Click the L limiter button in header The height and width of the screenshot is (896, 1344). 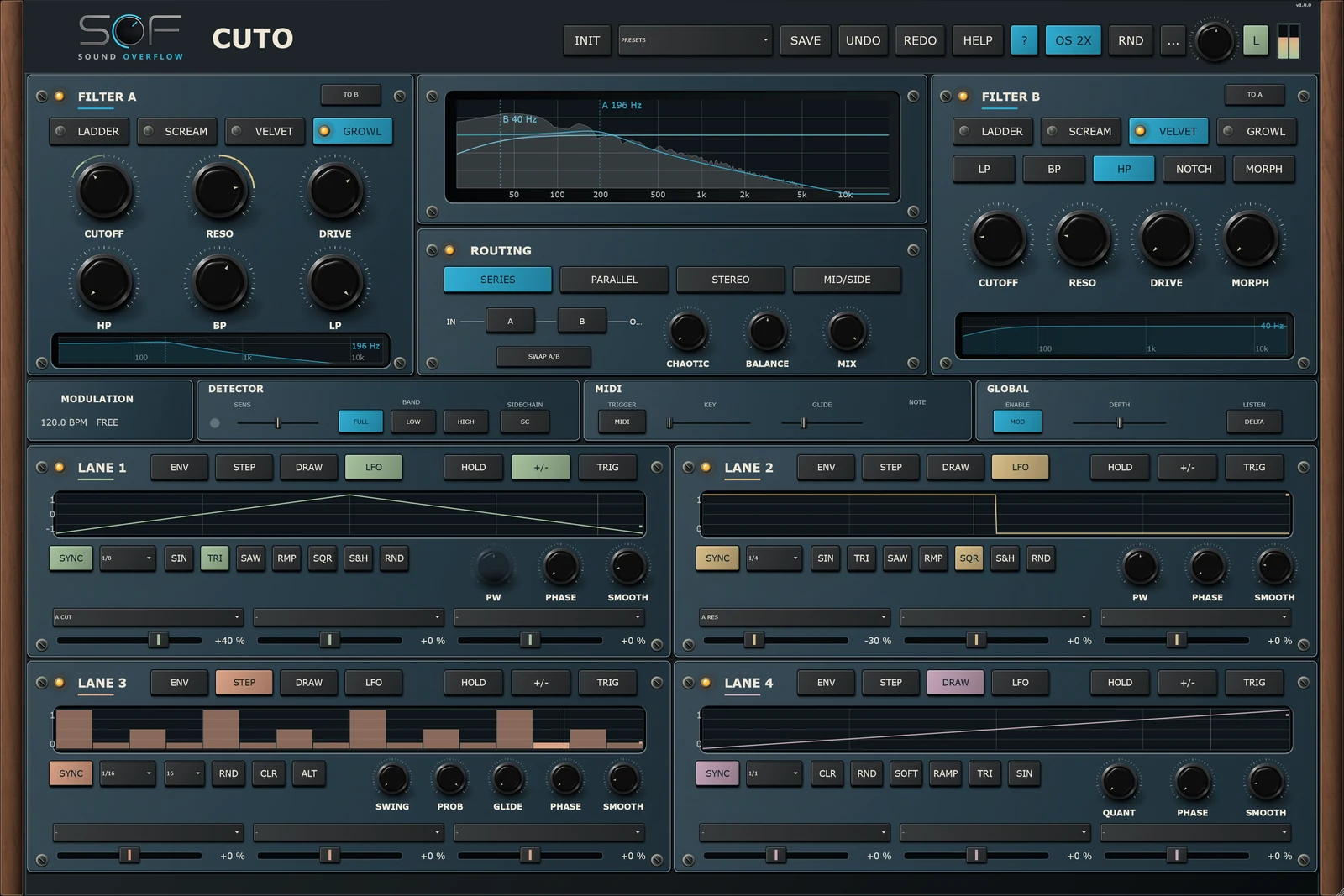coord(1256,40)
